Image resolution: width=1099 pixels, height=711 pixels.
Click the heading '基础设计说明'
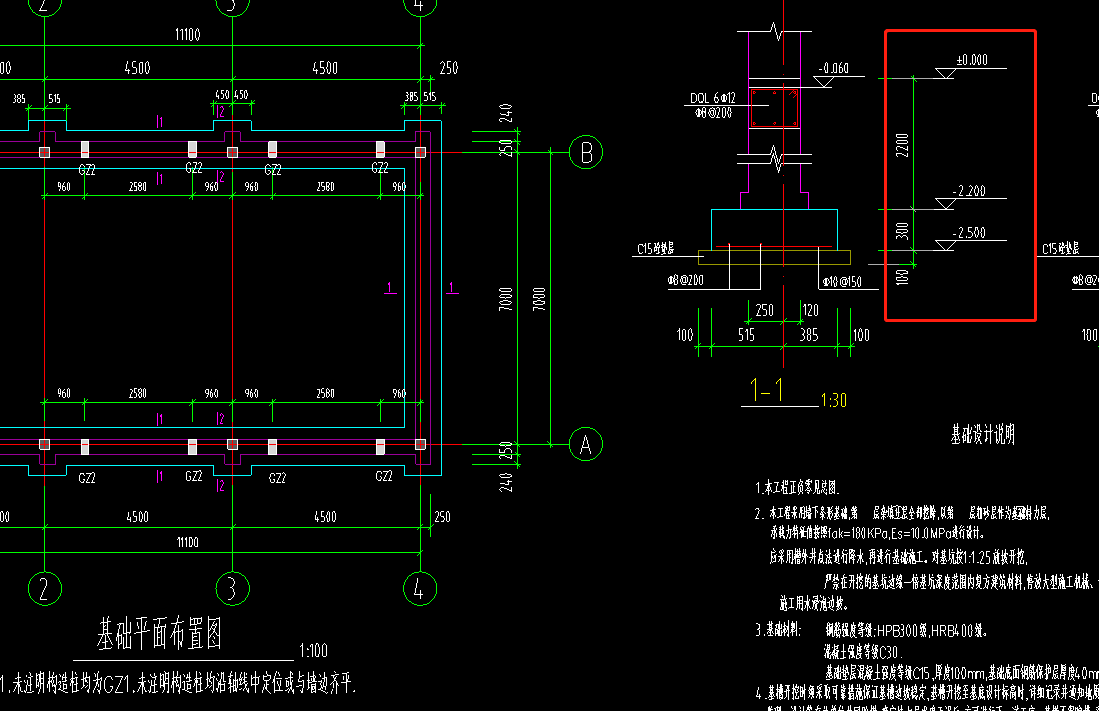point(983,435)
